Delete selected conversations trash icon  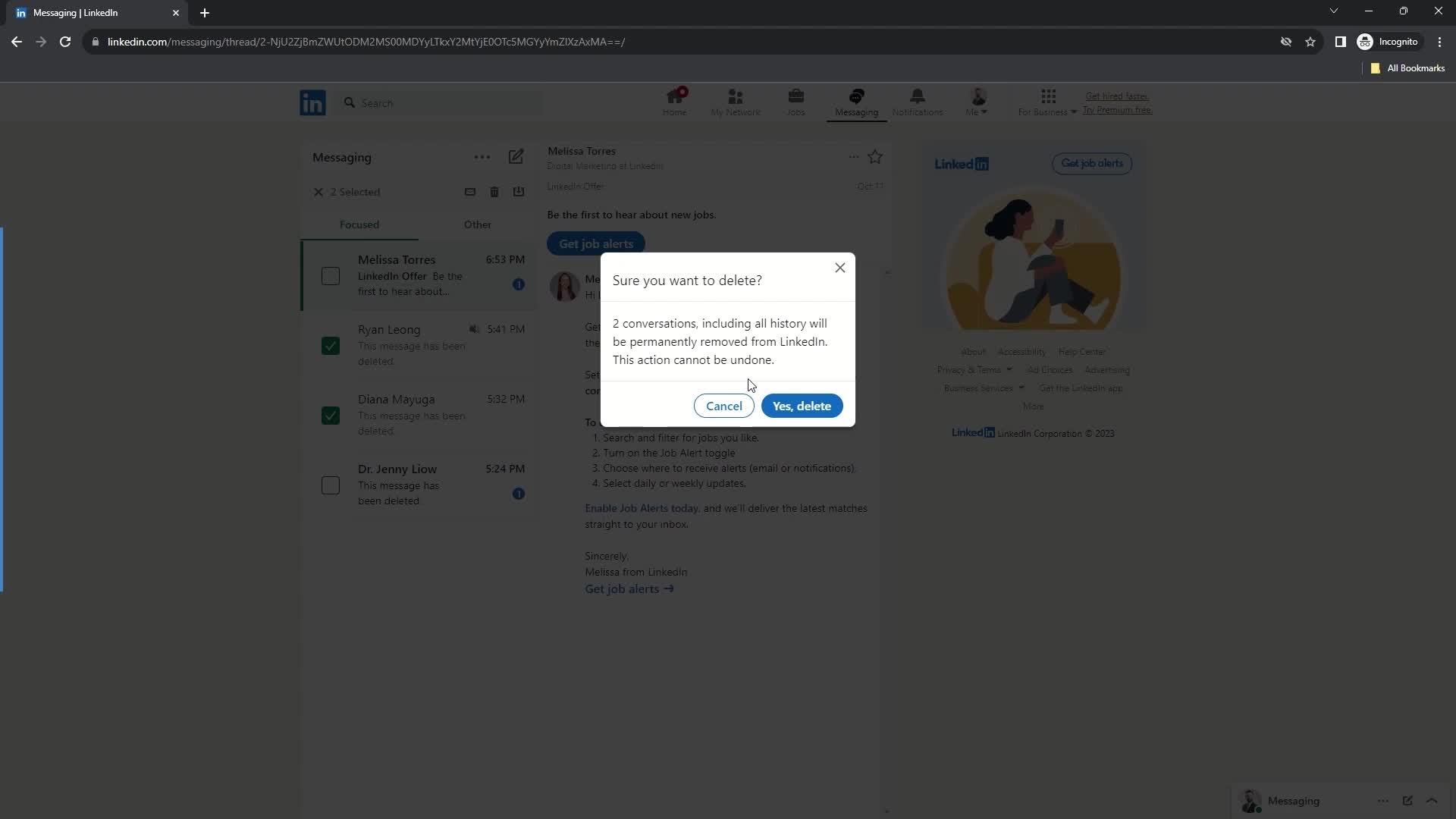pyautogui.click(x=494, y=192)
